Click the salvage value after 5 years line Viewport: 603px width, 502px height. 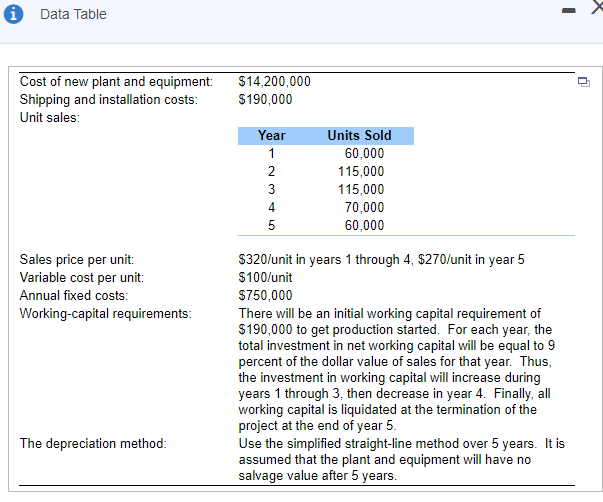click(317, 476)
